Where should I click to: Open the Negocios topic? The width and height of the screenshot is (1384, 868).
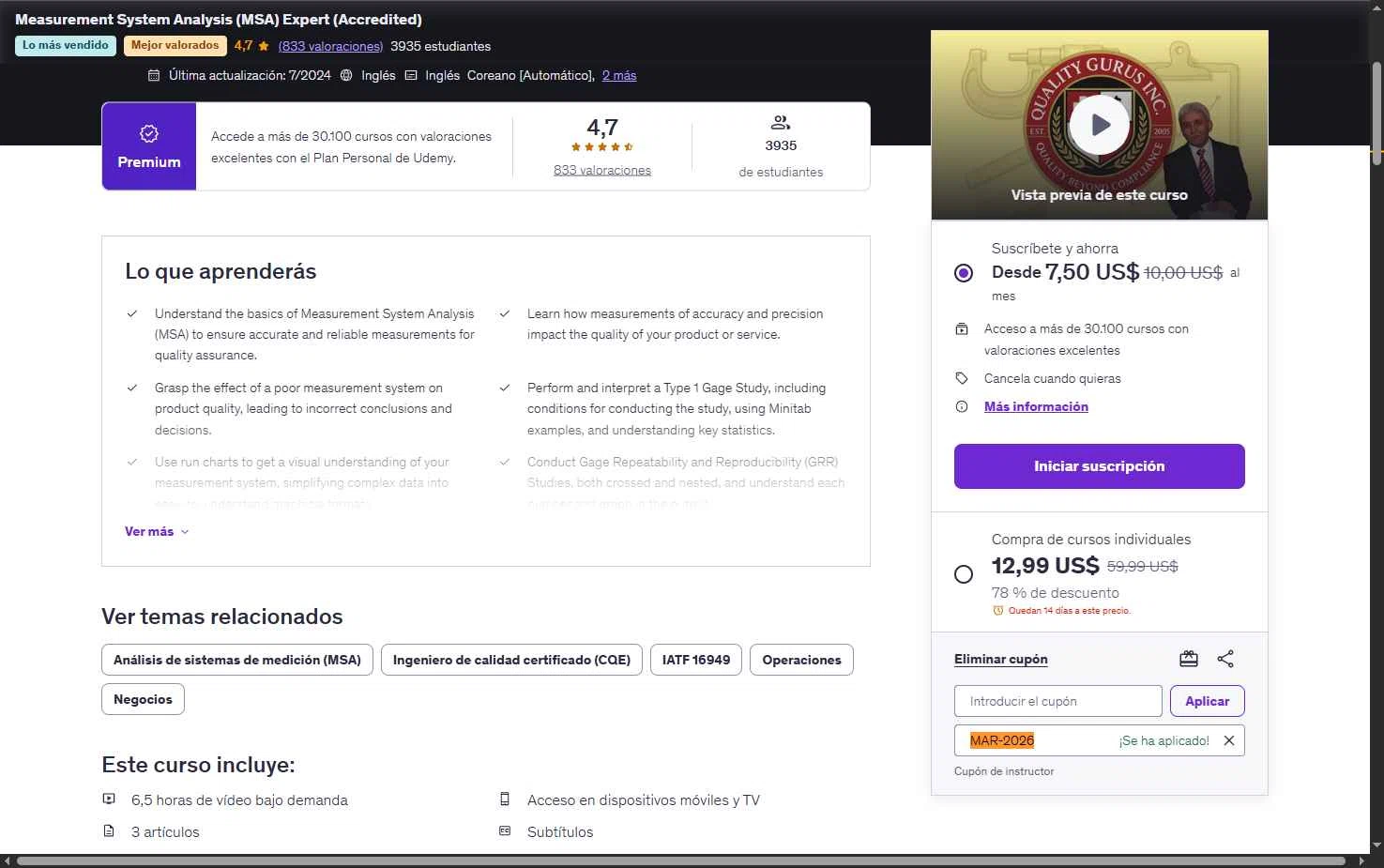[x=143, y=699]
